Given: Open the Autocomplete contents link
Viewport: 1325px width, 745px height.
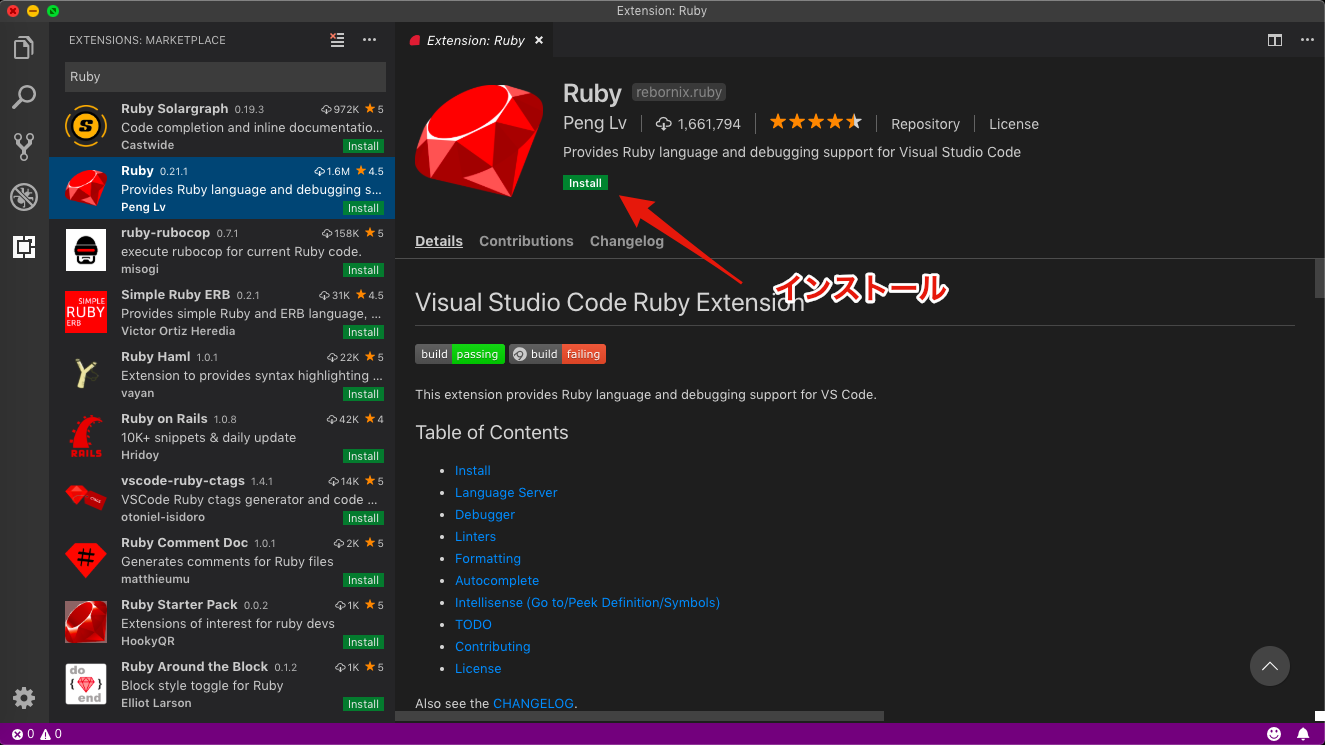Looking at the screenshot, I should coord(497,580).
